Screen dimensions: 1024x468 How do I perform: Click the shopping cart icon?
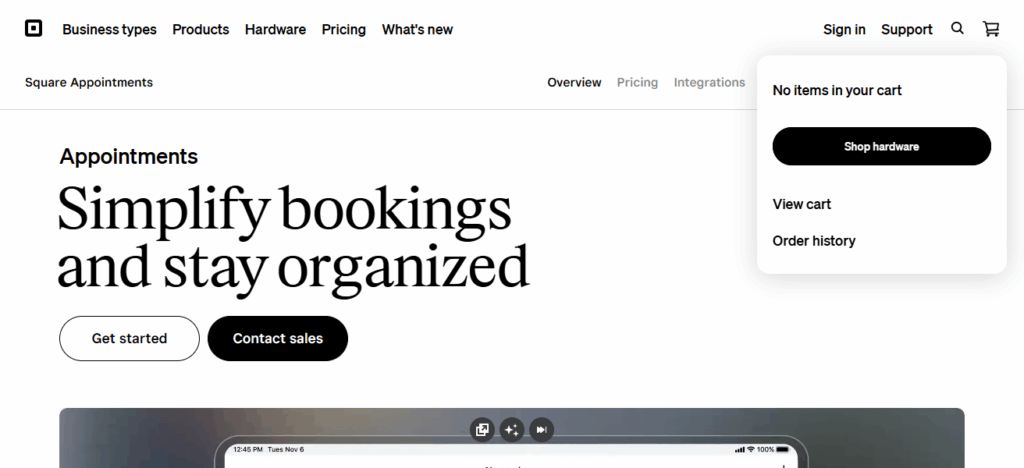[x=991, y=29]
